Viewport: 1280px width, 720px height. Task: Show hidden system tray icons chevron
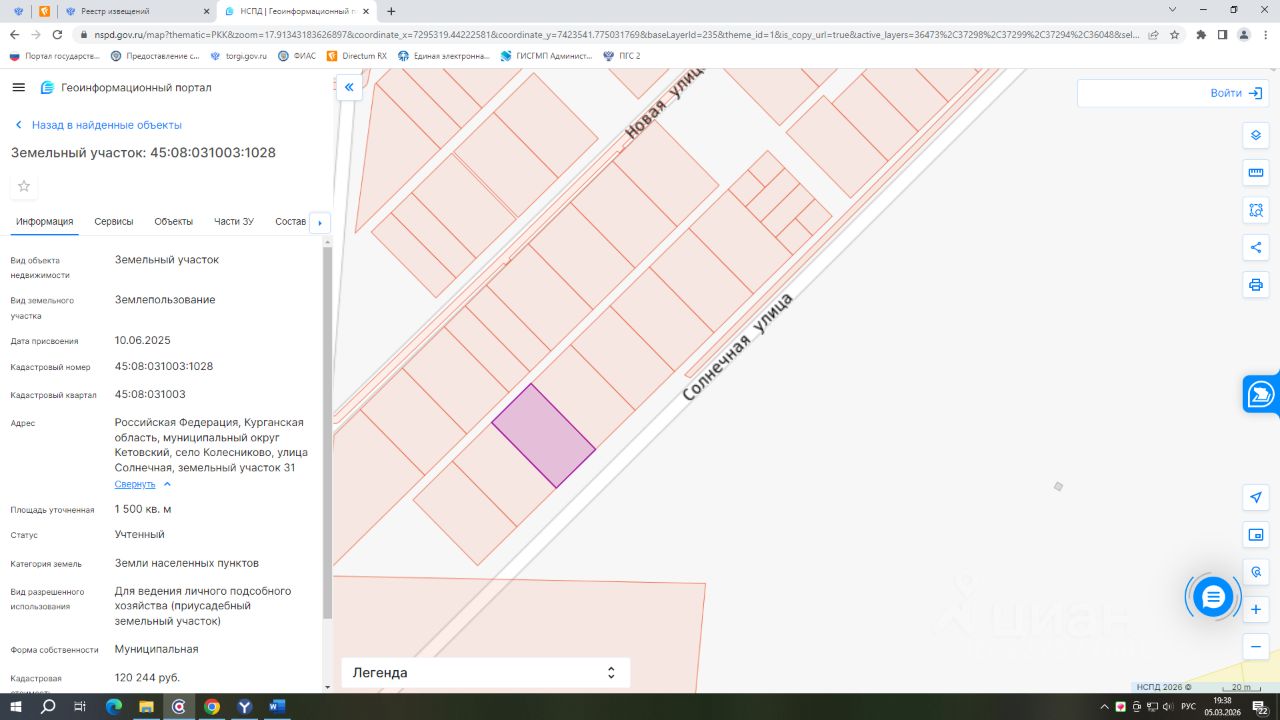(x=1106, y=706)
